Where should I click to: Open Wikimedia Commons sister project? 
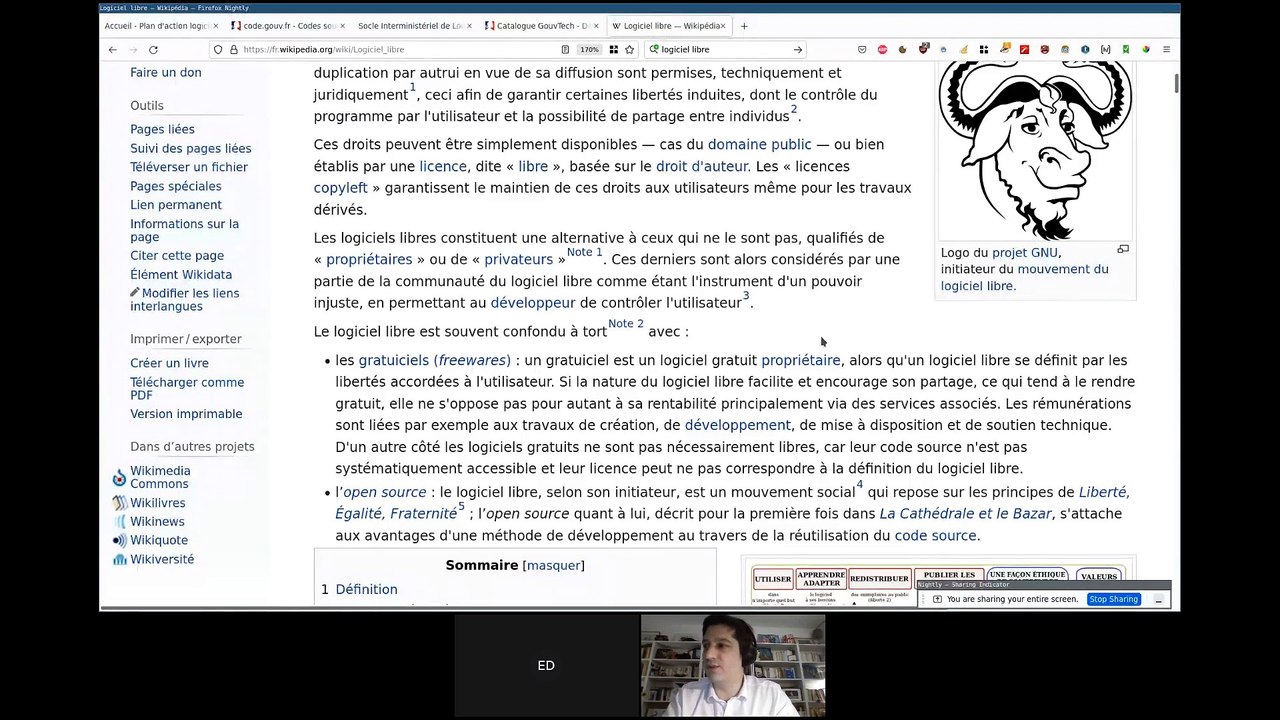pyautogui.click(x=160, y=477)
